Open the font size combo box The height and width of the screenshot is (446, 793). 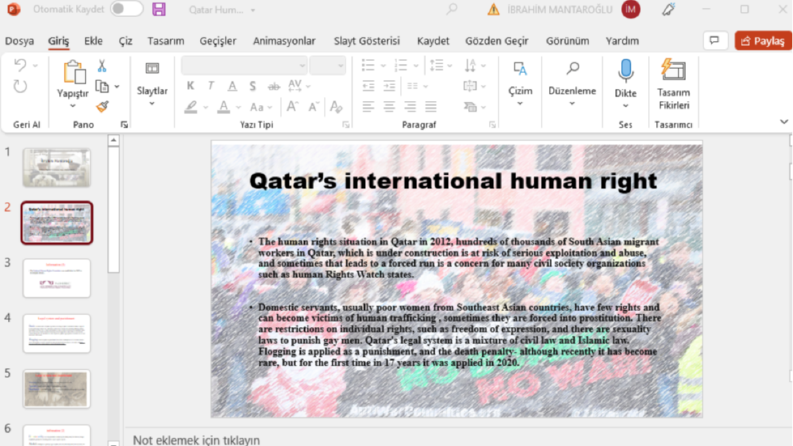point(328,66)
